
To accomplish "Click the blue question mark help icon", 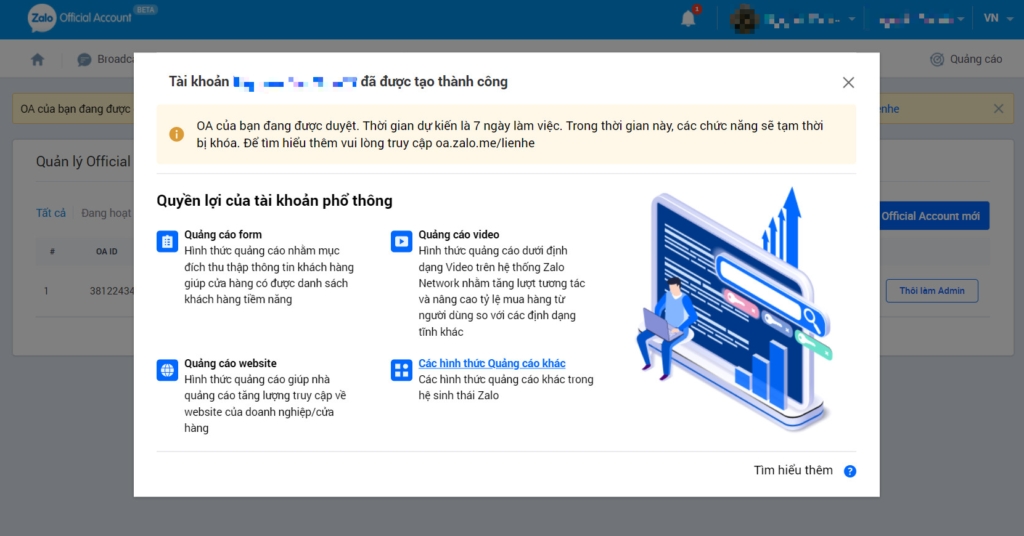I will pos(850,471).
